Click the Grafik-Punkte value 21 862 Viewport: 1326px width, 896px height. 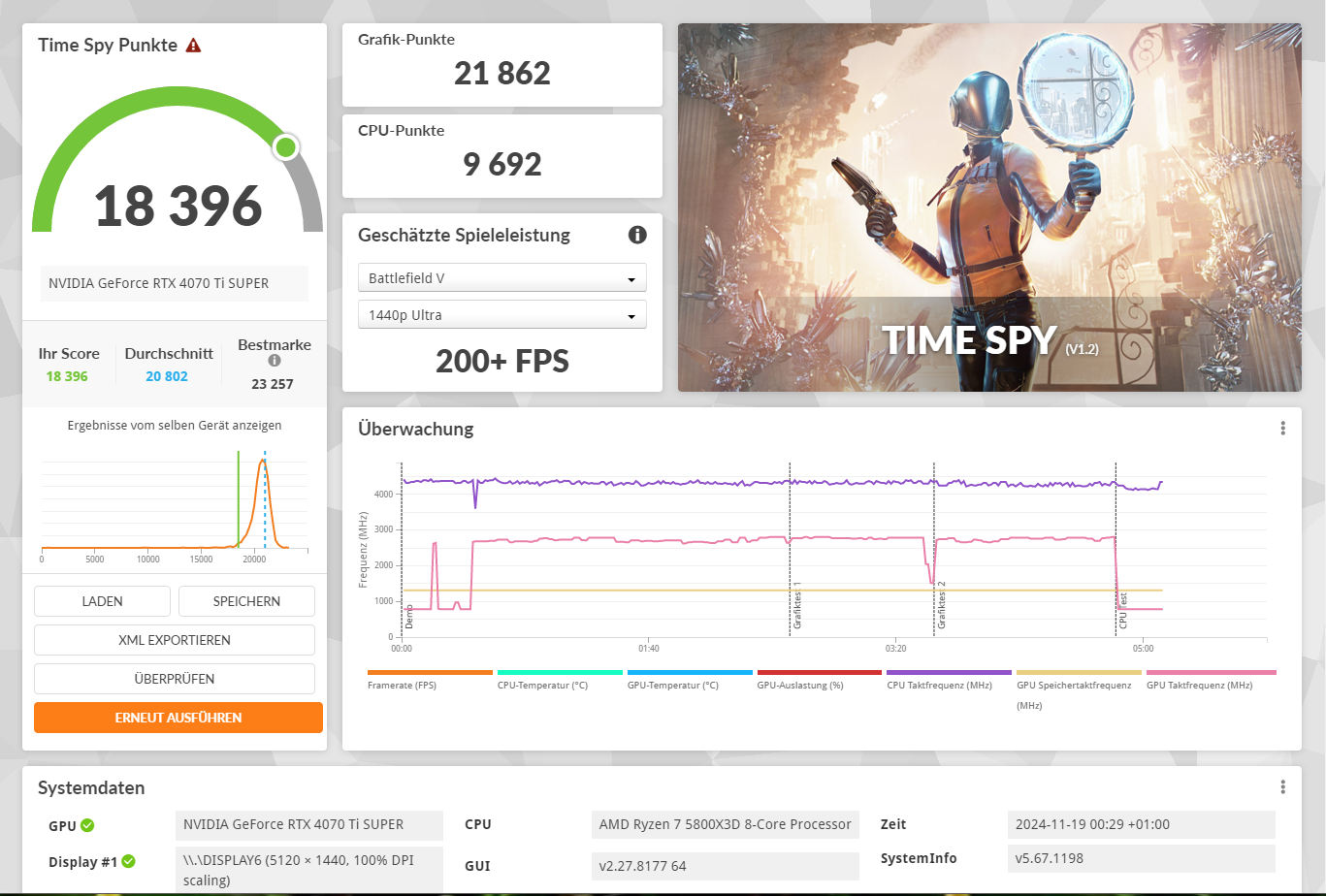click(502, 73)
